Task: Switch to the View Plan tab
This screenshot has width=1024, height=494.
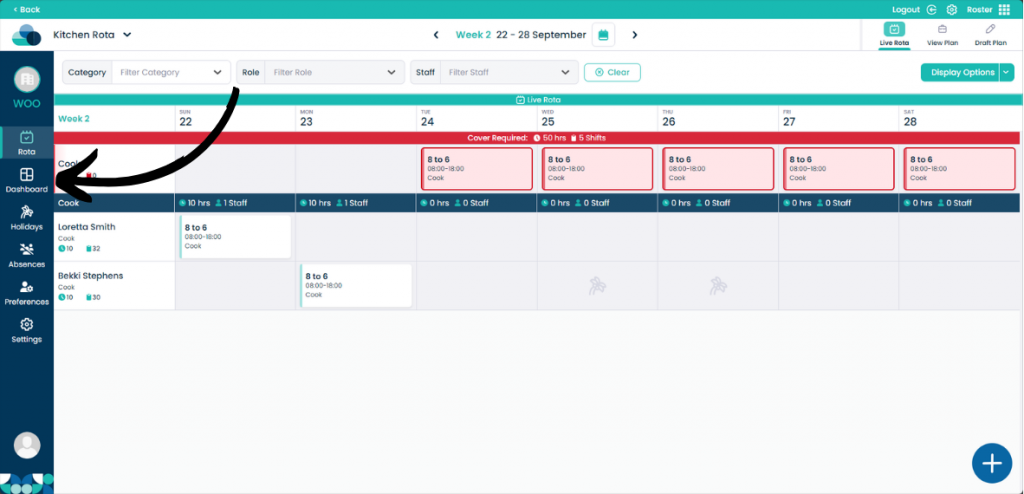Action: pos(942,35)
